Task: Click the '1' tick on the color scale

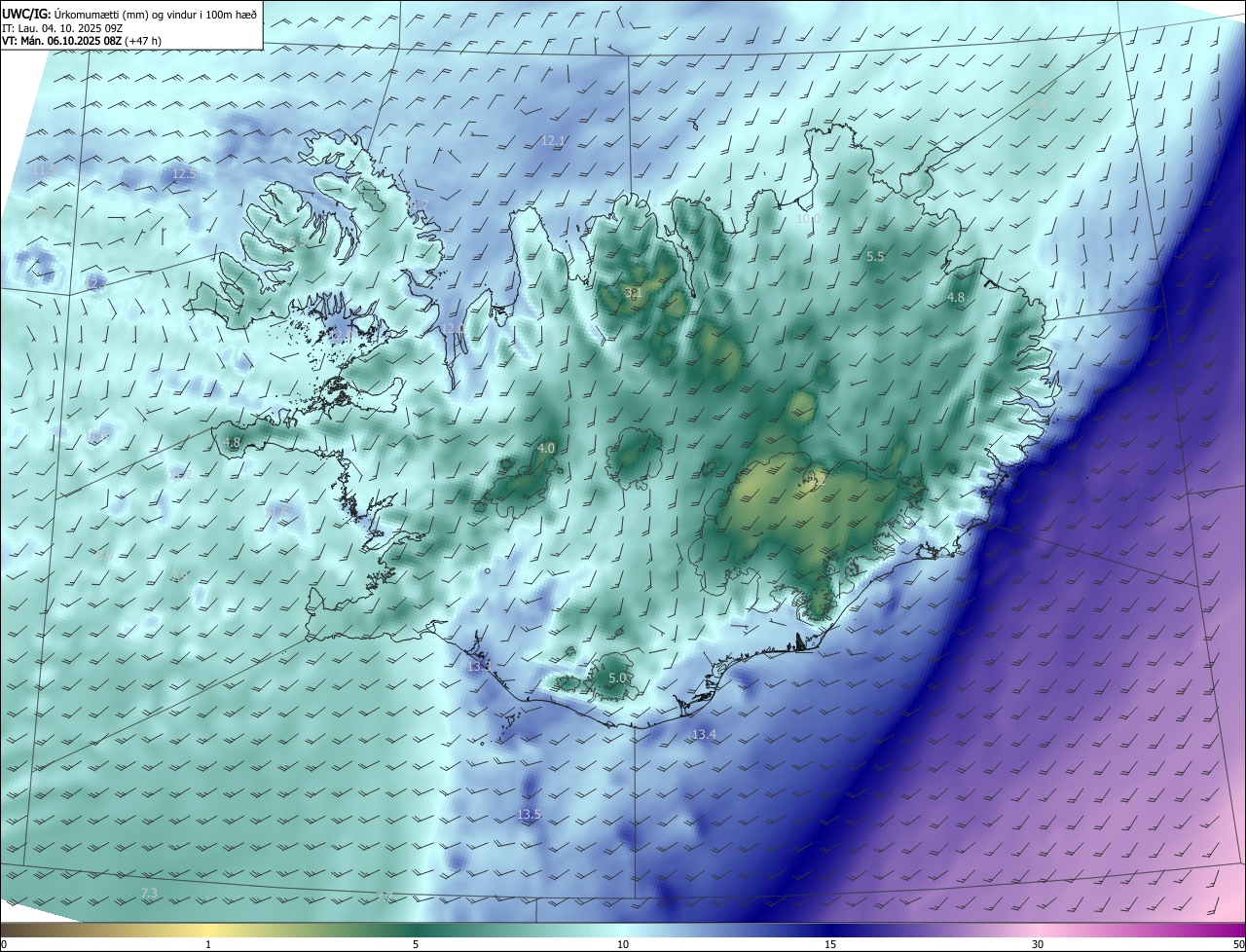Action: pos(208,945)
